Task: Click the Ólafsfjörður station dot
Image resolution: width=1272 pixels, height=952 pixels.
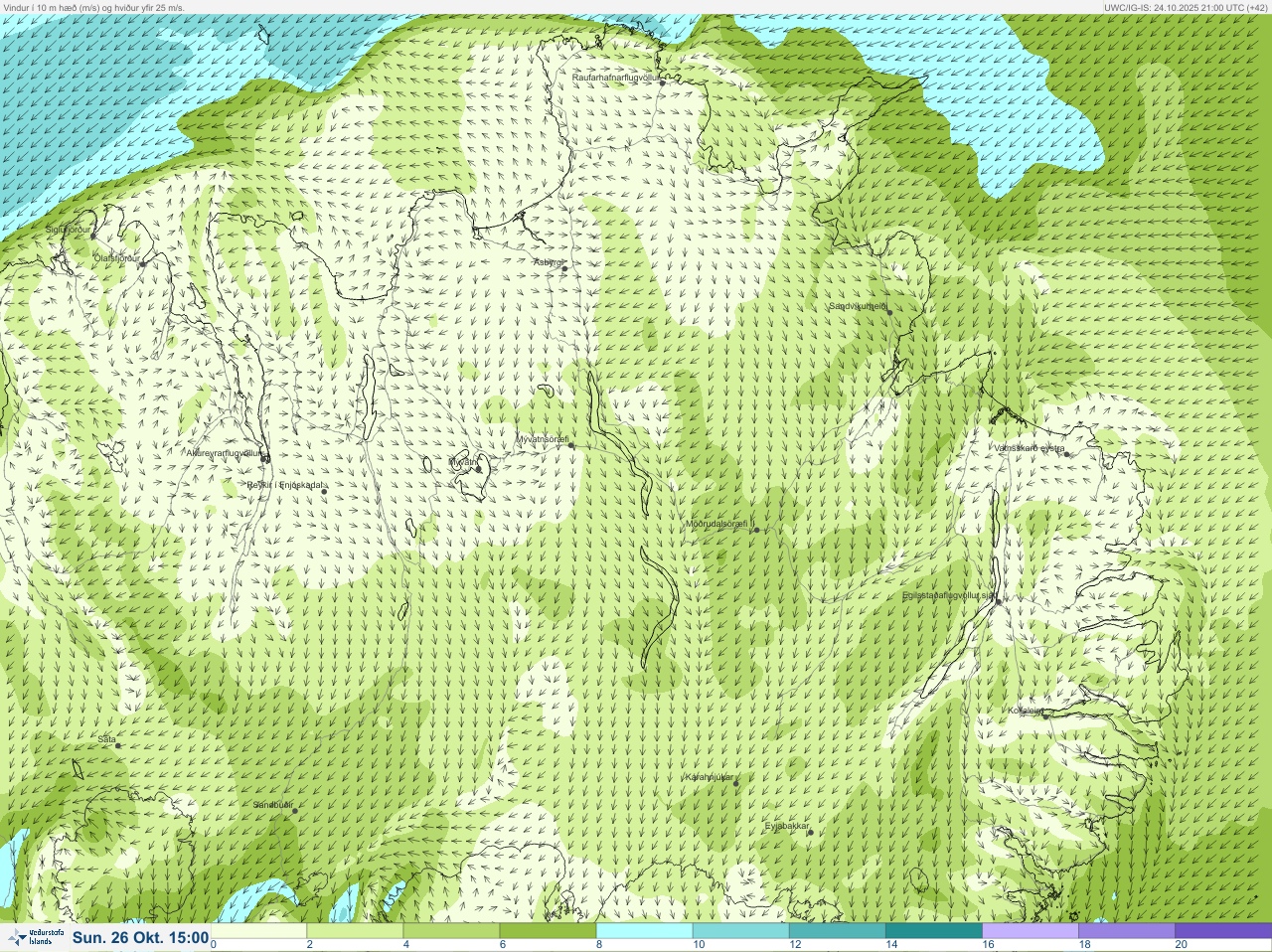Action: coord(142,263)
